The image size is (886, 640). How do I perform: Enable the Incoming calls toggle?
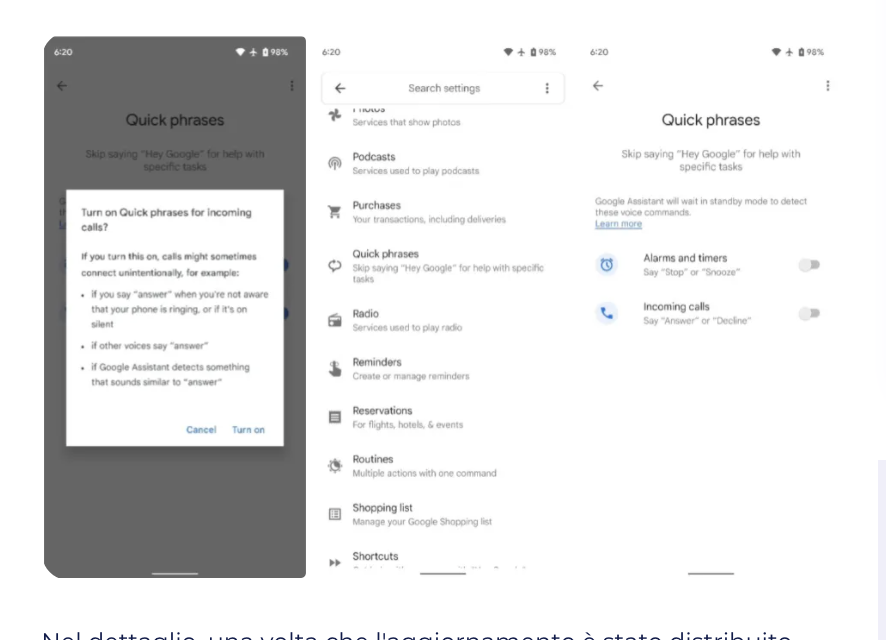pos(809,314)
